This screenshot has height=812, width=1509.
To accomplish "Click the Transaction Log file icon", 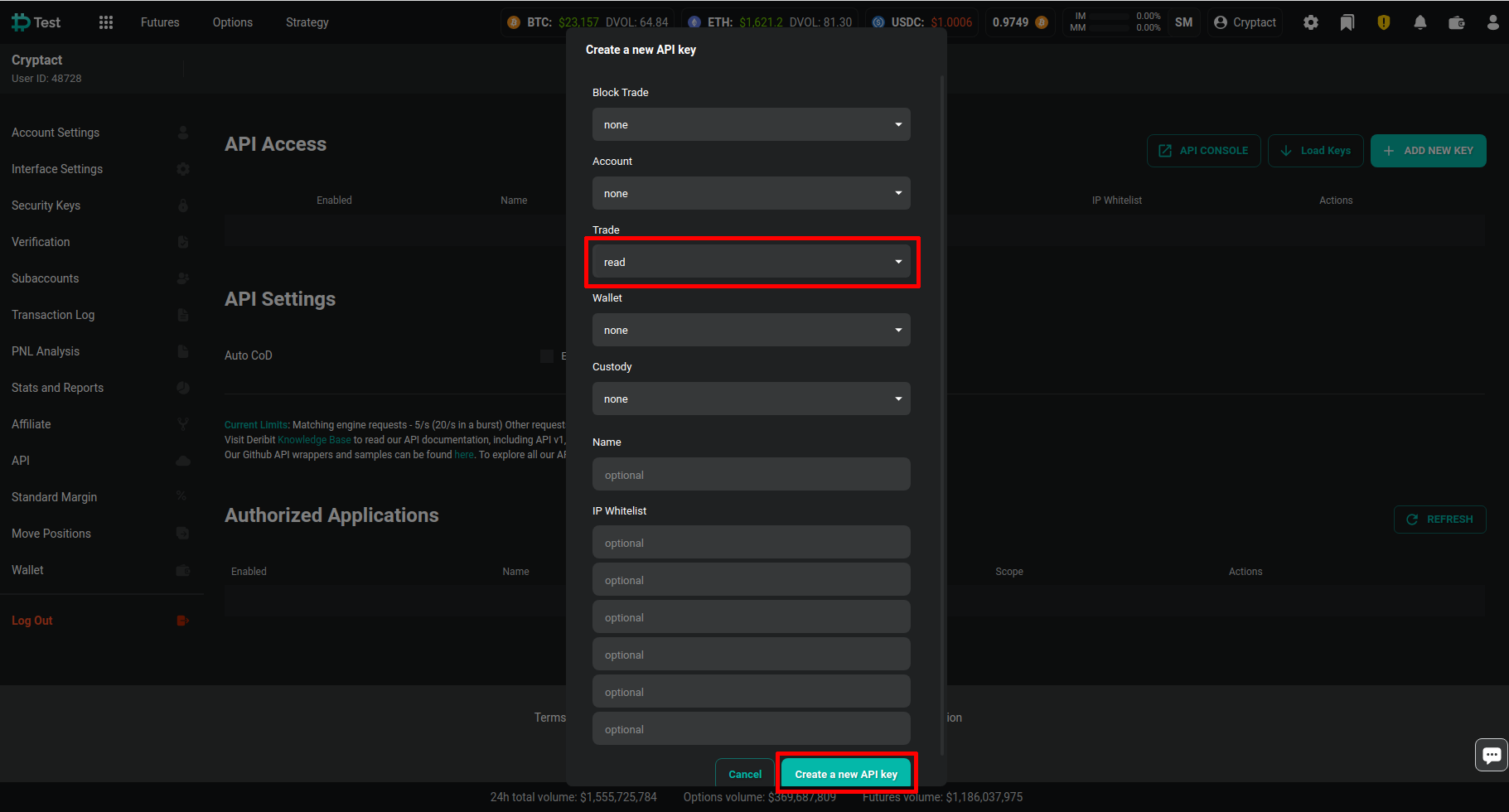I will coord(183,315).
